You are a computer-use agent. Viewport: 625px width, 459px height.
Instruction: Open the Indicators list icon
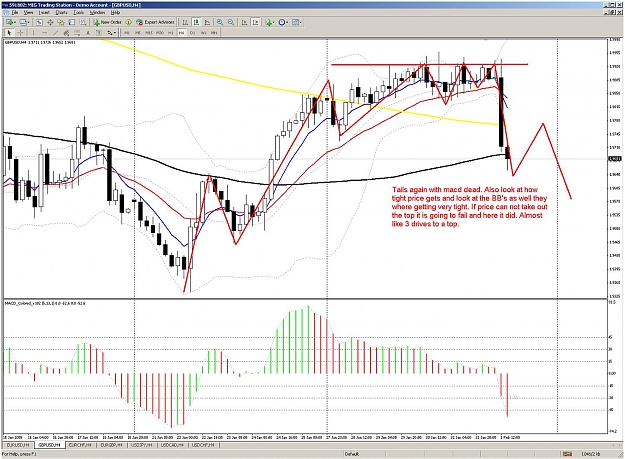[269, 22]
